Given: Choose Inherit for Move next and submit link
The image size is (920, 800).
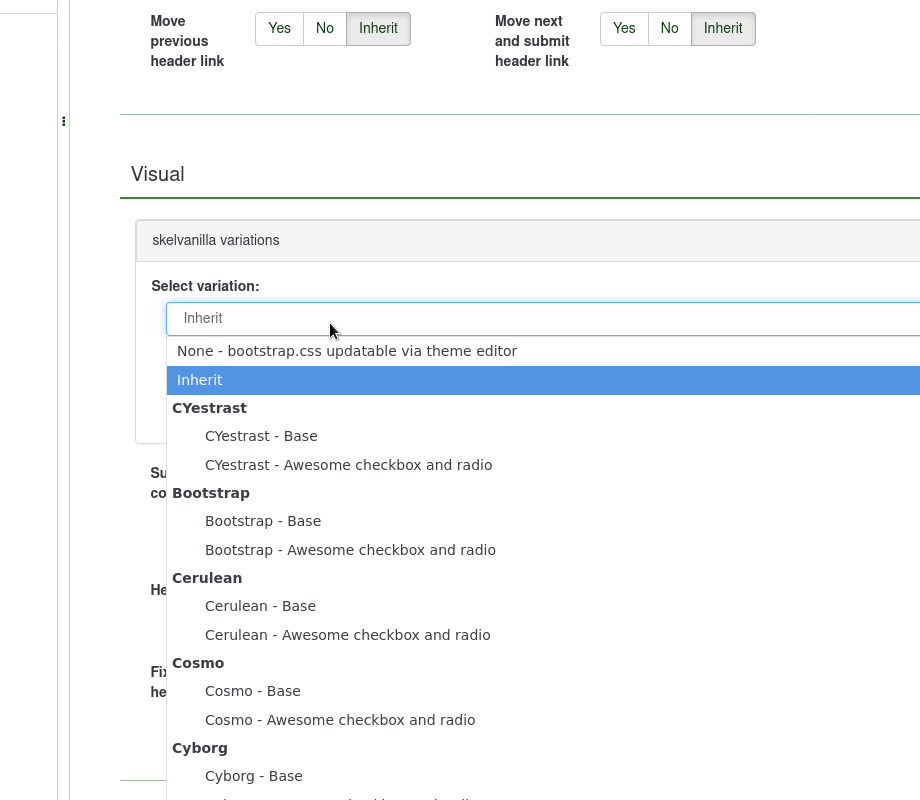Looking at the screenshot, I should [x=723, y=29].
